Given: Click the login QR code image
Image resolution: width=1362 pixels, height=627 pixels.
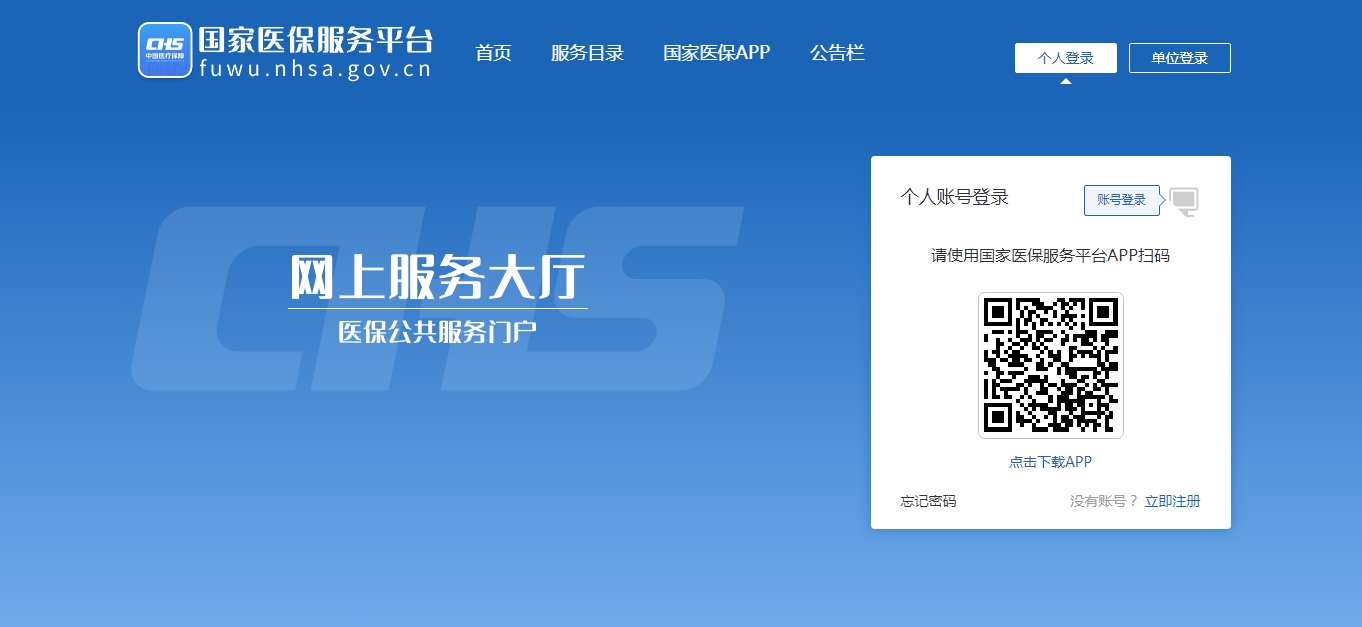Looking at the screenshot, I should (x=1051, y=365).
